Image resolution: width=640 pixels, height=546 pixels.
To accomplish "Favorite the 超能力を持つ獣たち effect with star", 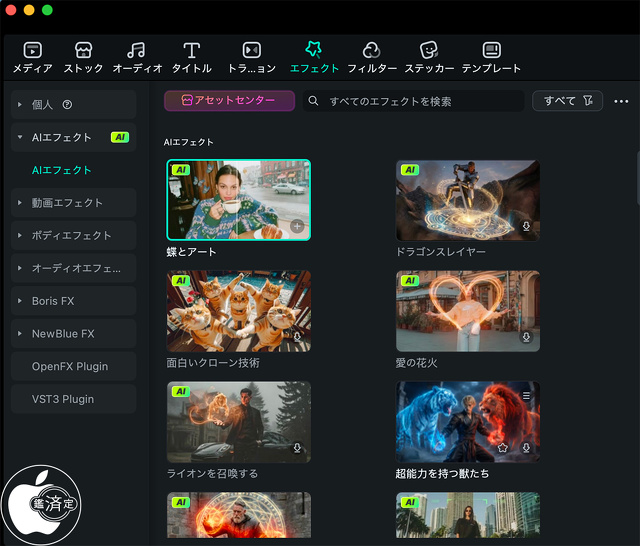I will tap(502, 448).
